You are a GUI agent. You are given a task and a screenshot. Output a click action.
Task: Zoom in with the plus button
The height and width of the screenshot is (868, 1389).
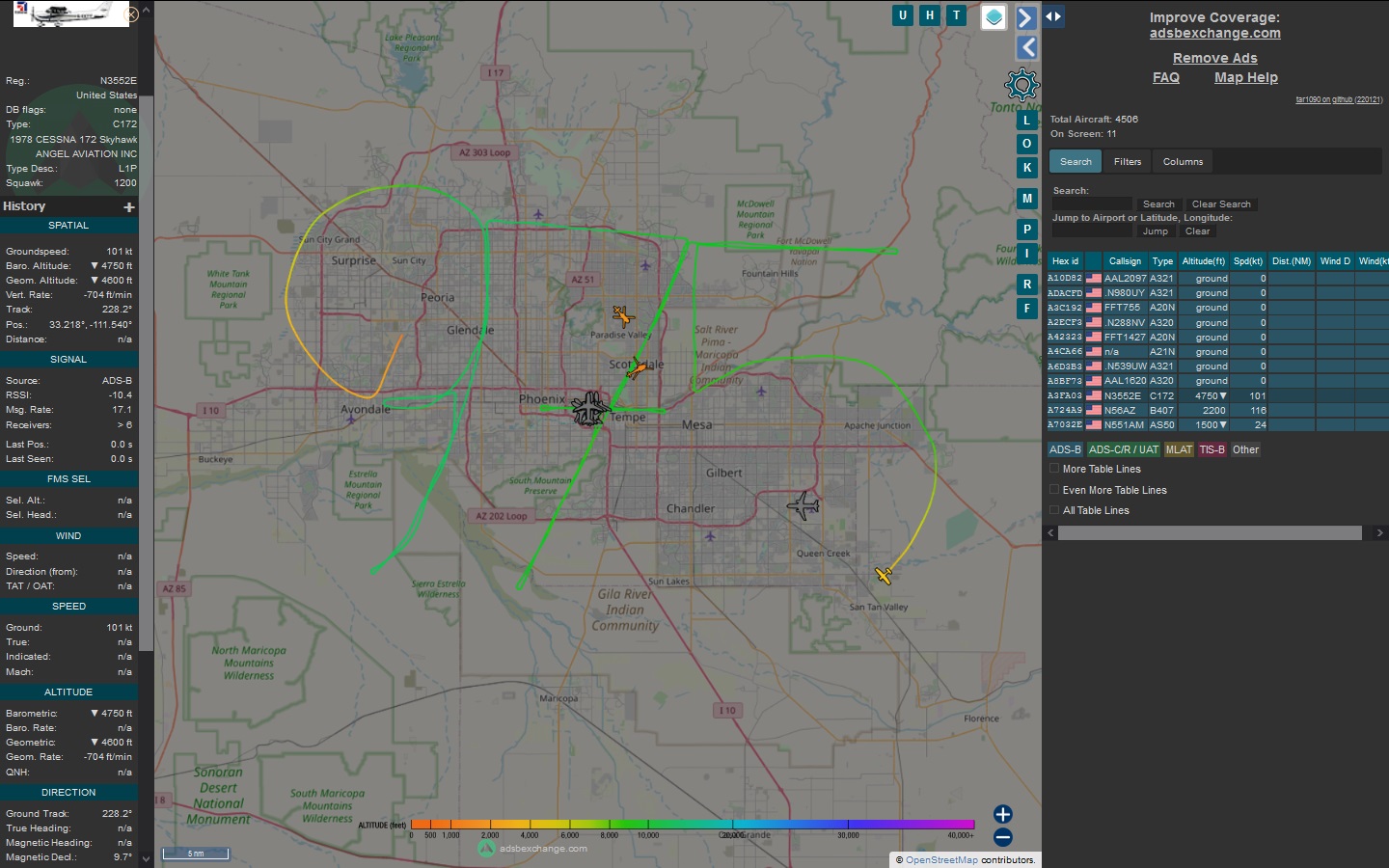pyautogui.click(x=1002, y=814)
